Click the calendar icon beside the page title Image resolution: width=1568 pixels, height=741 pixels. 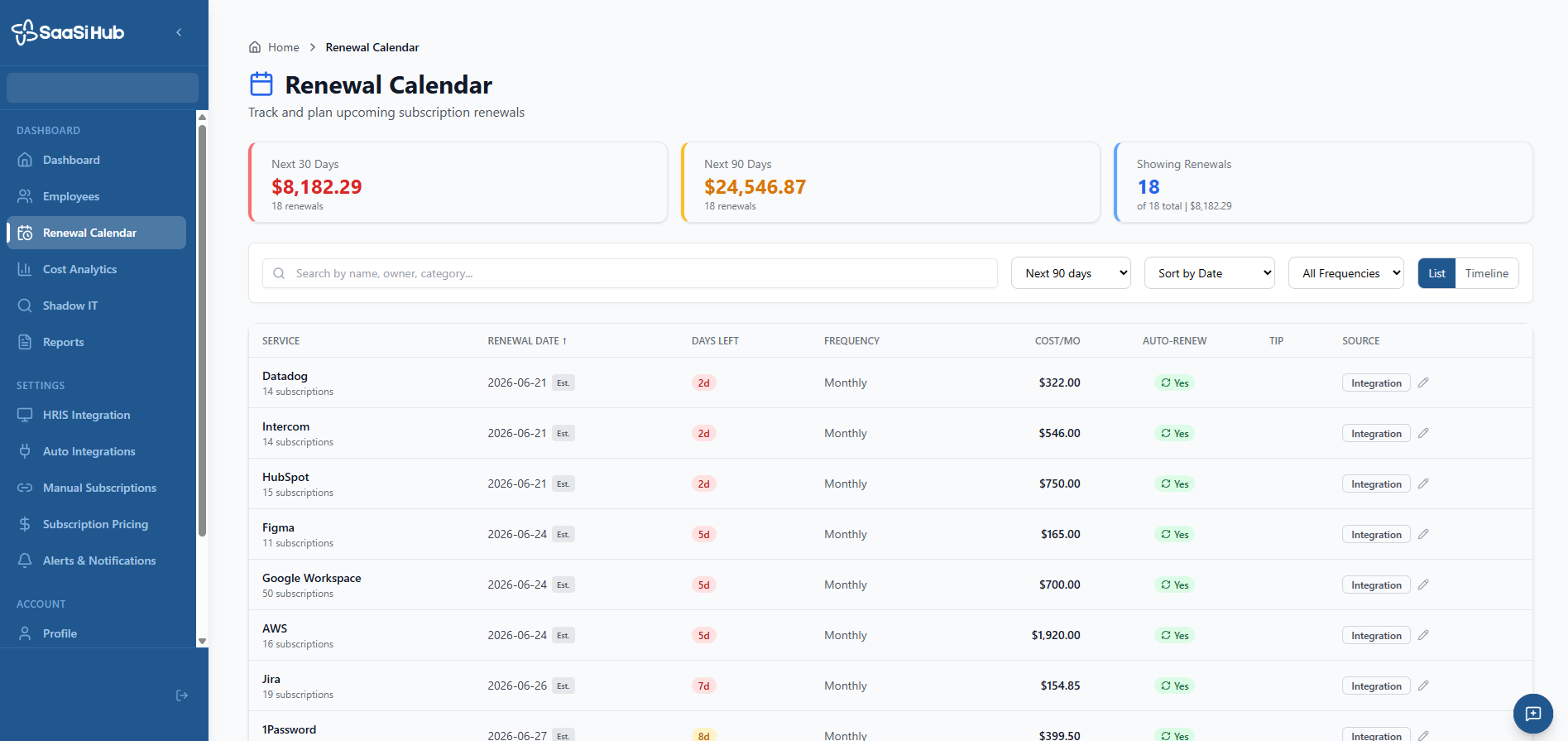261,84
